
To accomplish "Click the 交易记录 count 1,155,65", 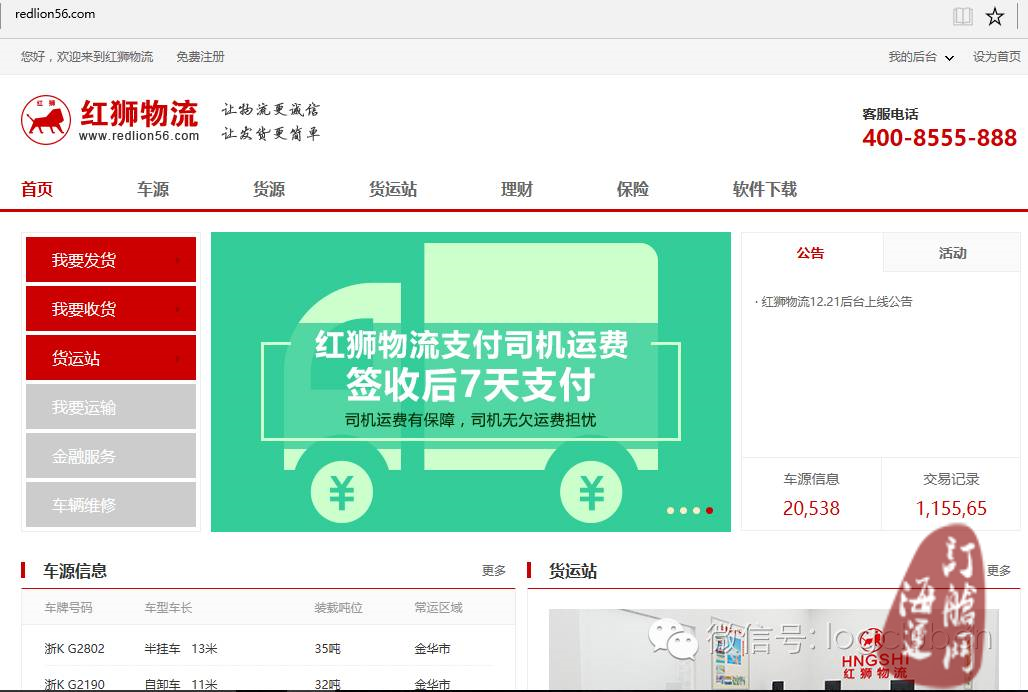I will tap(951, 509).
